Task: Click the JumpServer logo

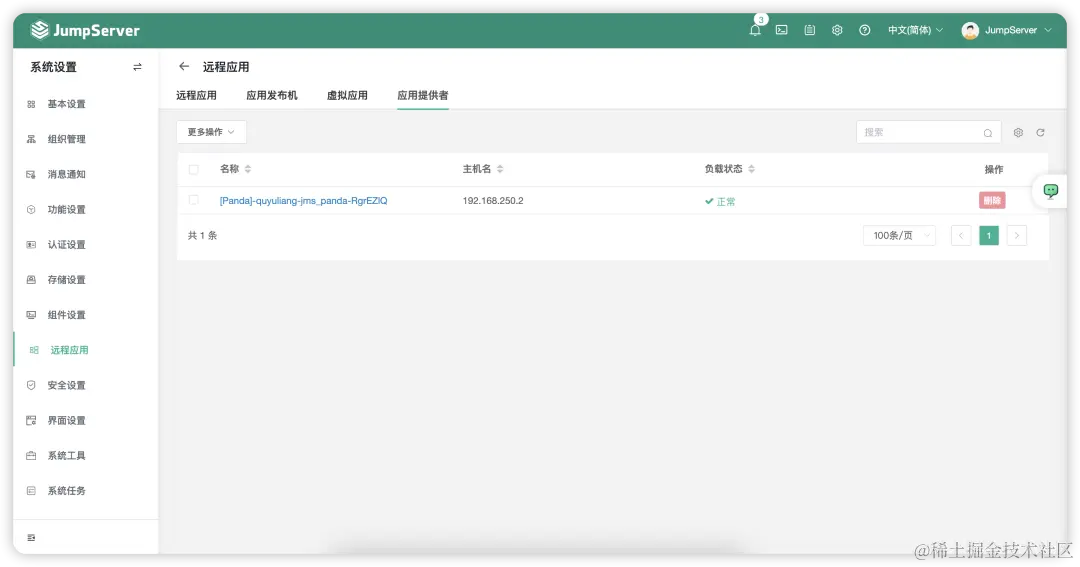Action: 85,30
